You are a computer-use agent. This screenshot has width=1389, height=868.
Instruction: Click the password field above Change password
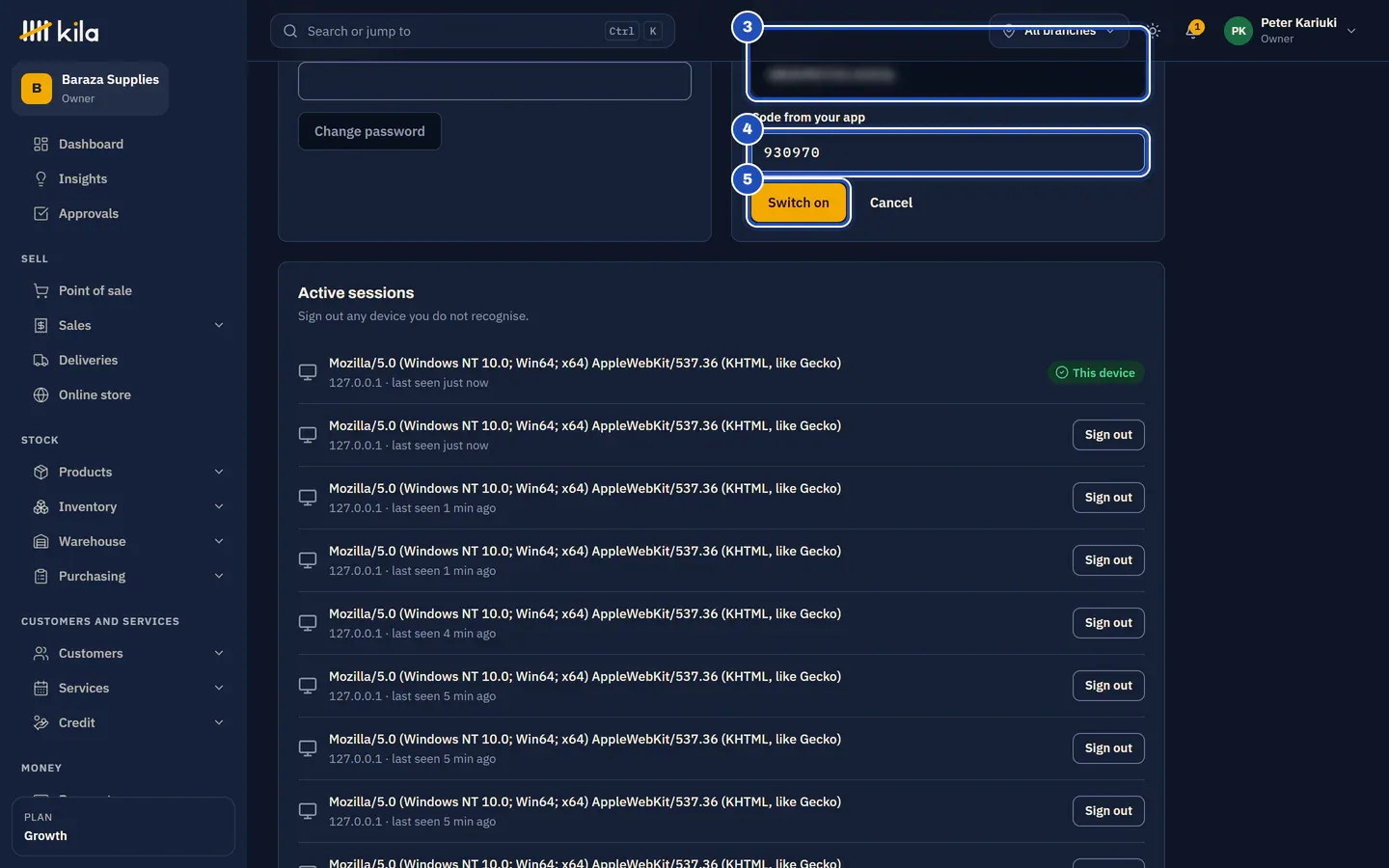(495, 81)
